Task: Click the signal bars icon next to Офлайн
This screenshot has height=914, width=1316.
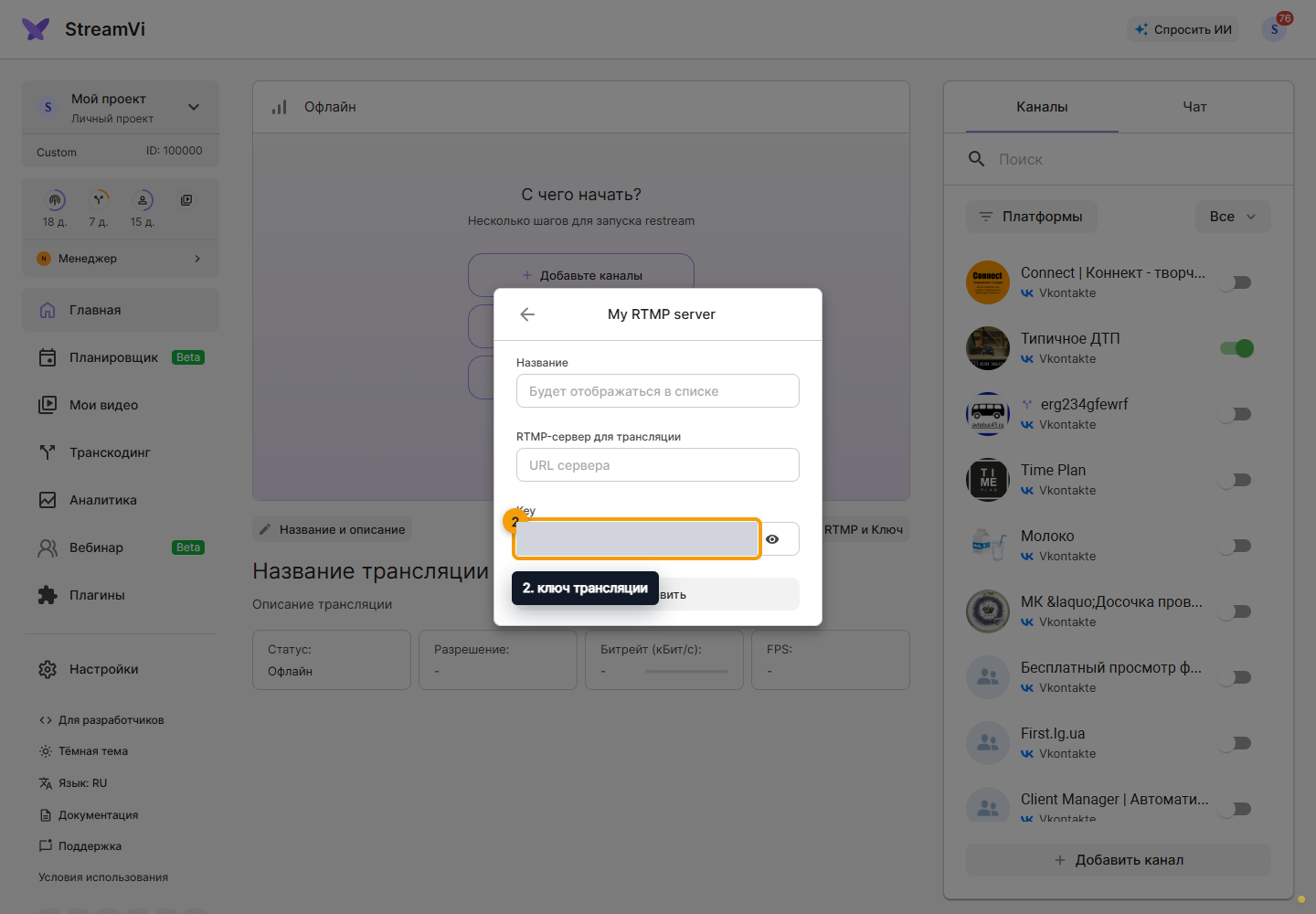Action: 280,107
